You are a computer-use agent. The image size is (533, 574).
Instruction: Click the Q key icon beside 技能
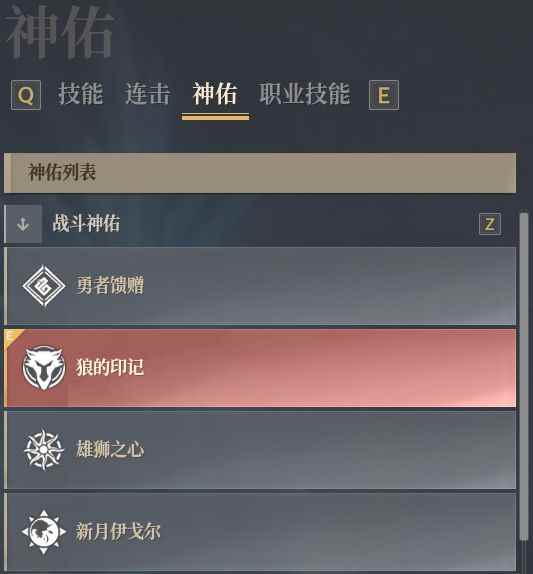tap(26, 95)
